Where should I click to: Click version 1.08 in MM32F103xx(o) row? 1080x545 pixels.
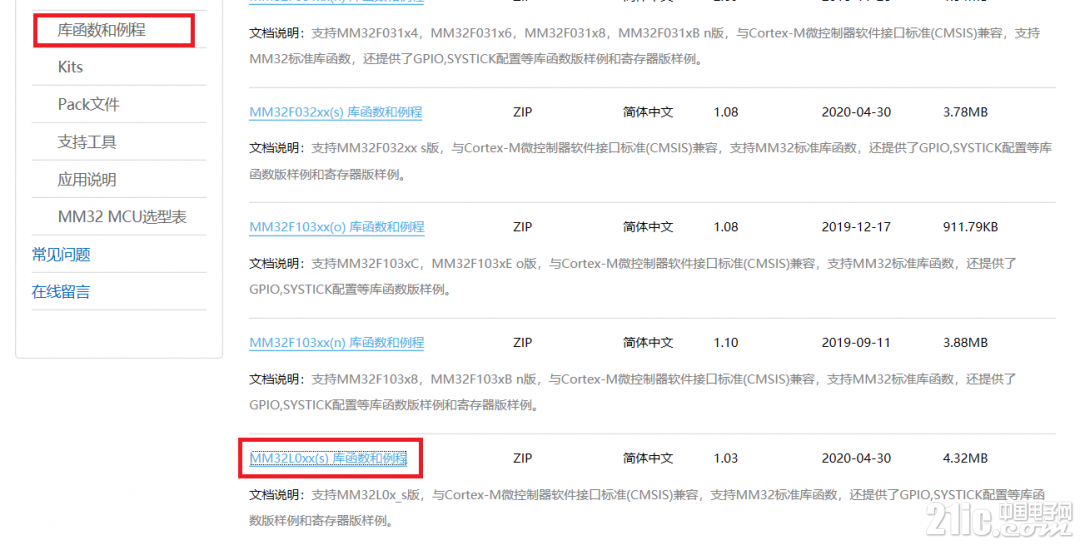726,227
